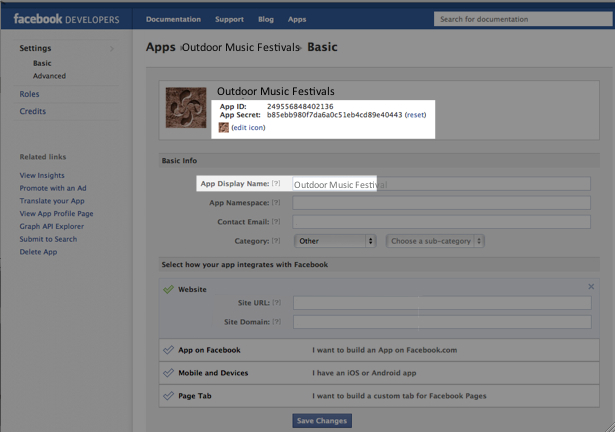Open the Choose a sub-category dropdown
This screenshot has width=615, height=432.
435,241
